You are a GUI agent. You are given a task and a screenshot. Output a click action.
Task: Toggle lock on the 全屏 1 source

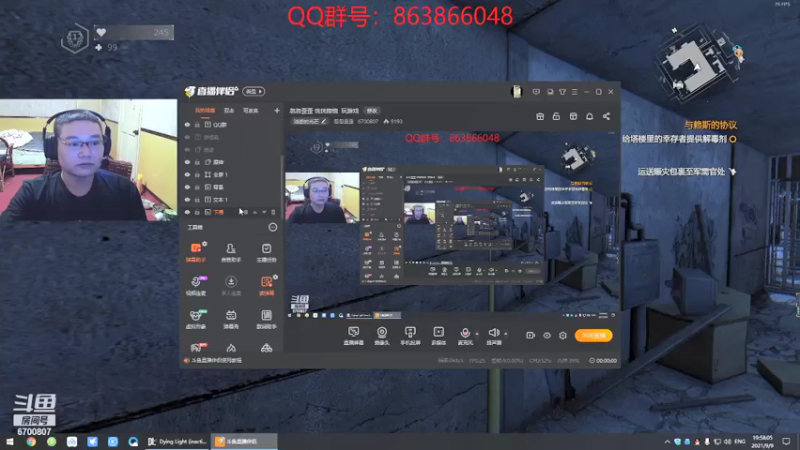(197, 174)
